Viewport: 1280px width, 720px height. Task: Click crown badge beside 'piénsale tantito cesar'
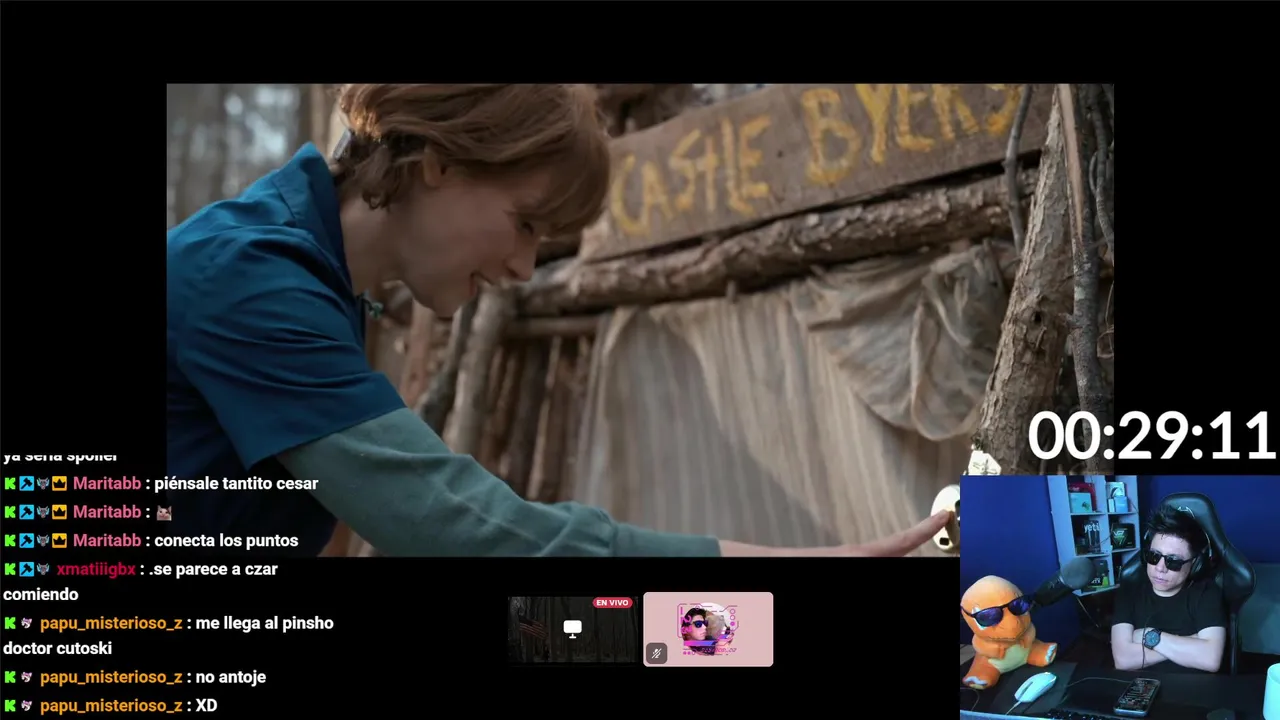coord(59,484)
